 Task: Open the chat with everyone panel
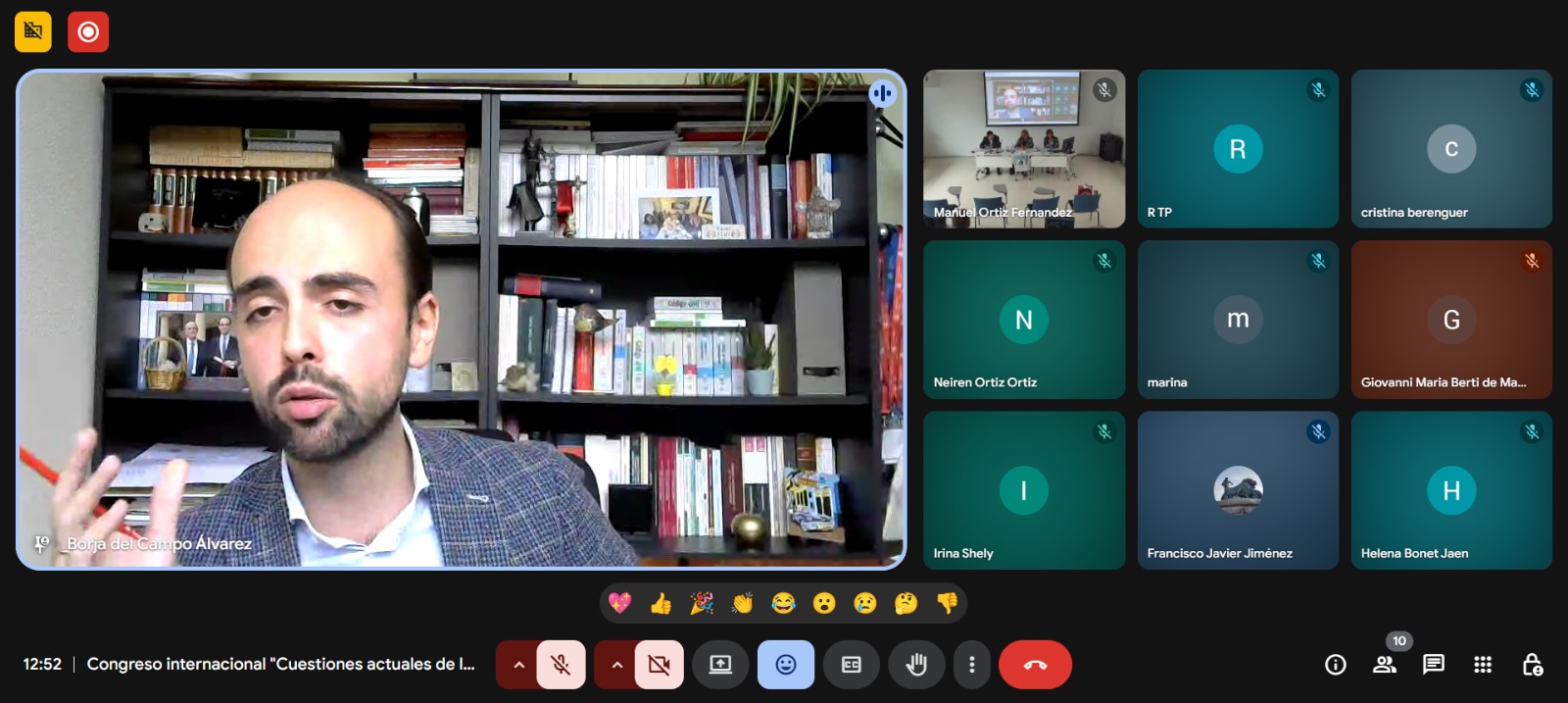pos(1434,665)
